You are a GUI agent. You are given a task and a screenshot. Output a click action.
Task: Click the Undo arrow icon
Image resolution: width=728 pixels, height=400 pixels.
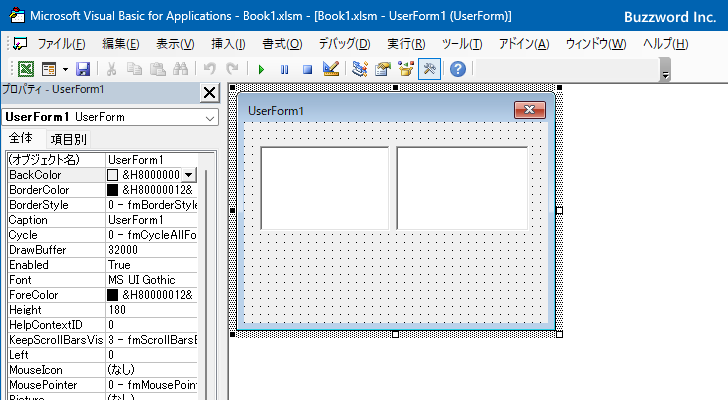(210, 69)
